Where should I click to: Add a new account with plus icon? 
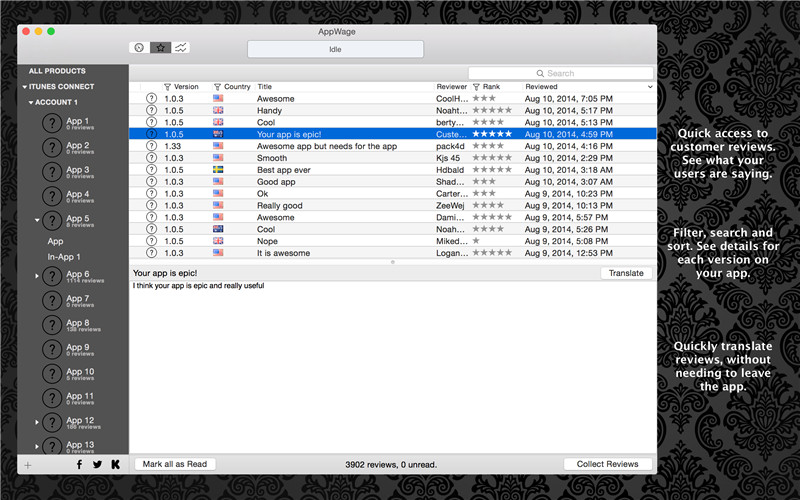pos(28,464)
